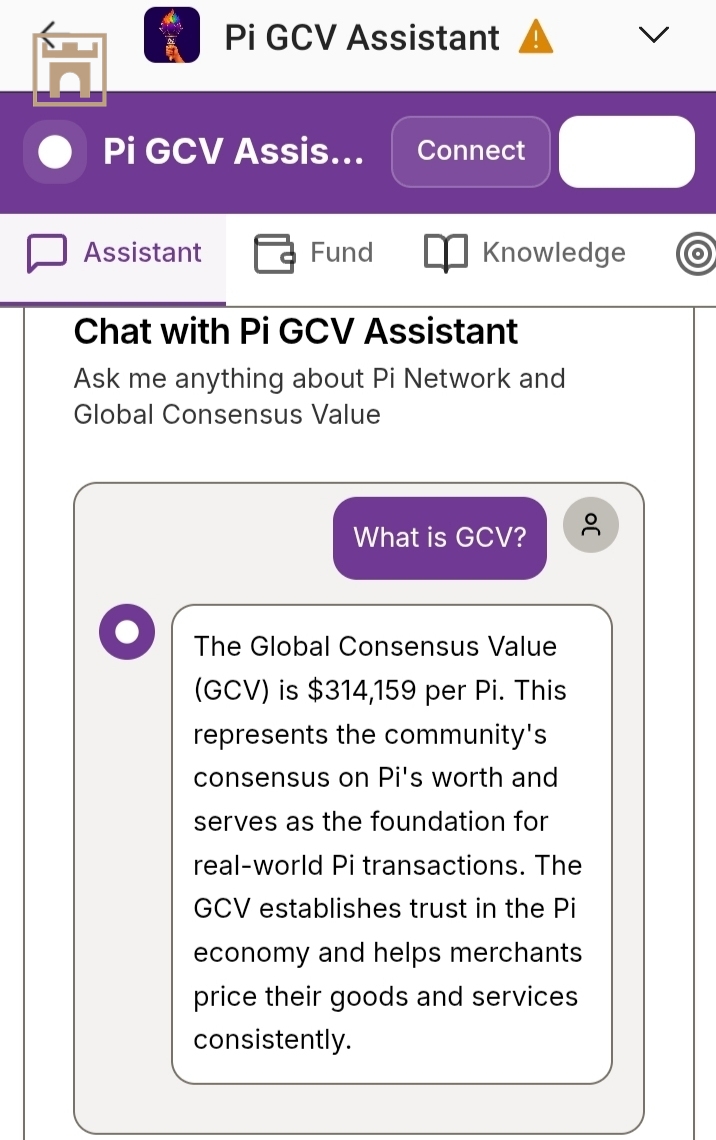Screen dimensions: 716x1140
Task: Expand the chevron dropdown in the top bar
Action: click(653, 36)
